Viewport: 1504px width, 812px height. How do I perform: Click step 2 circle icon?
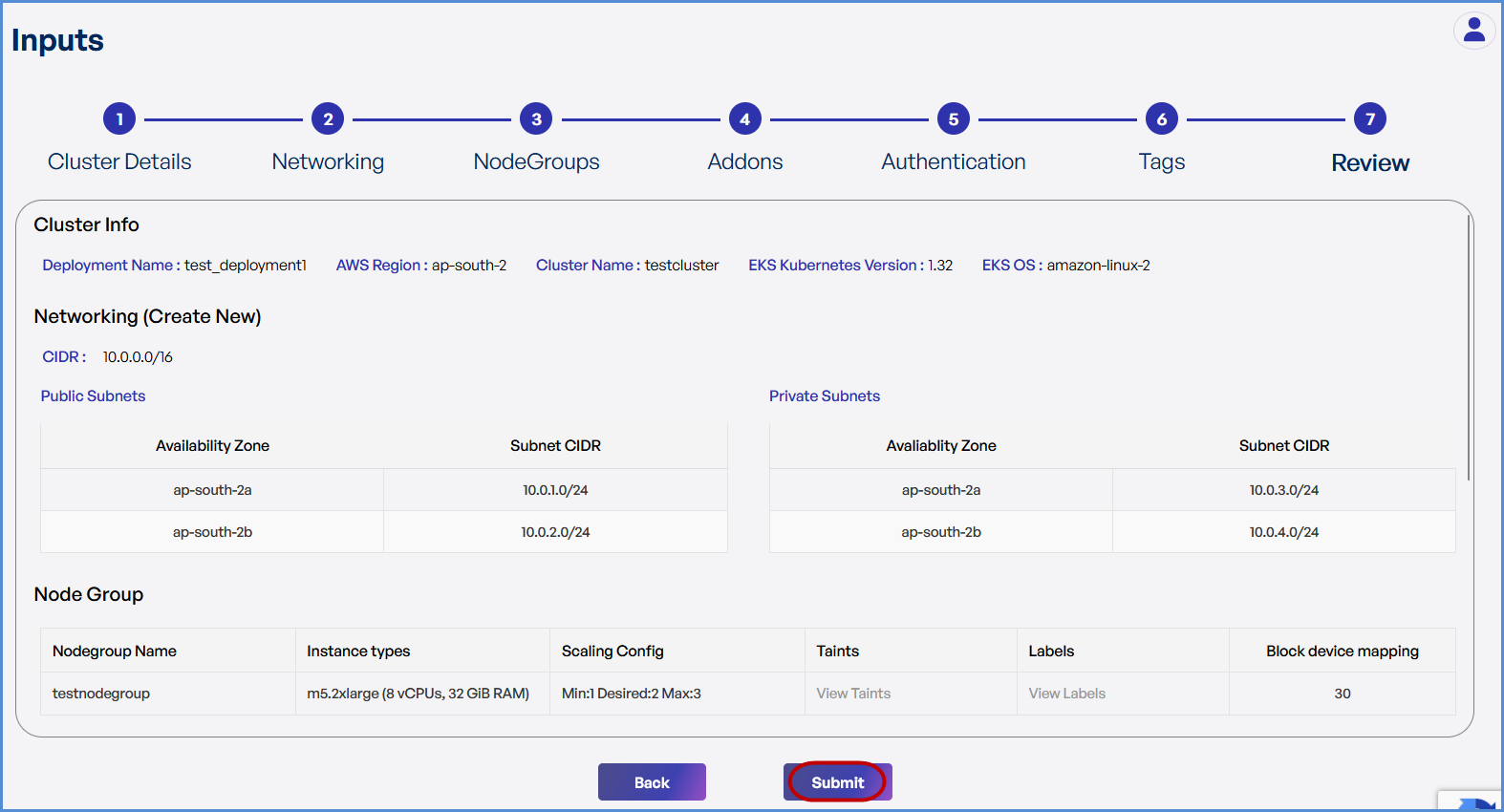tap(328, 119)
